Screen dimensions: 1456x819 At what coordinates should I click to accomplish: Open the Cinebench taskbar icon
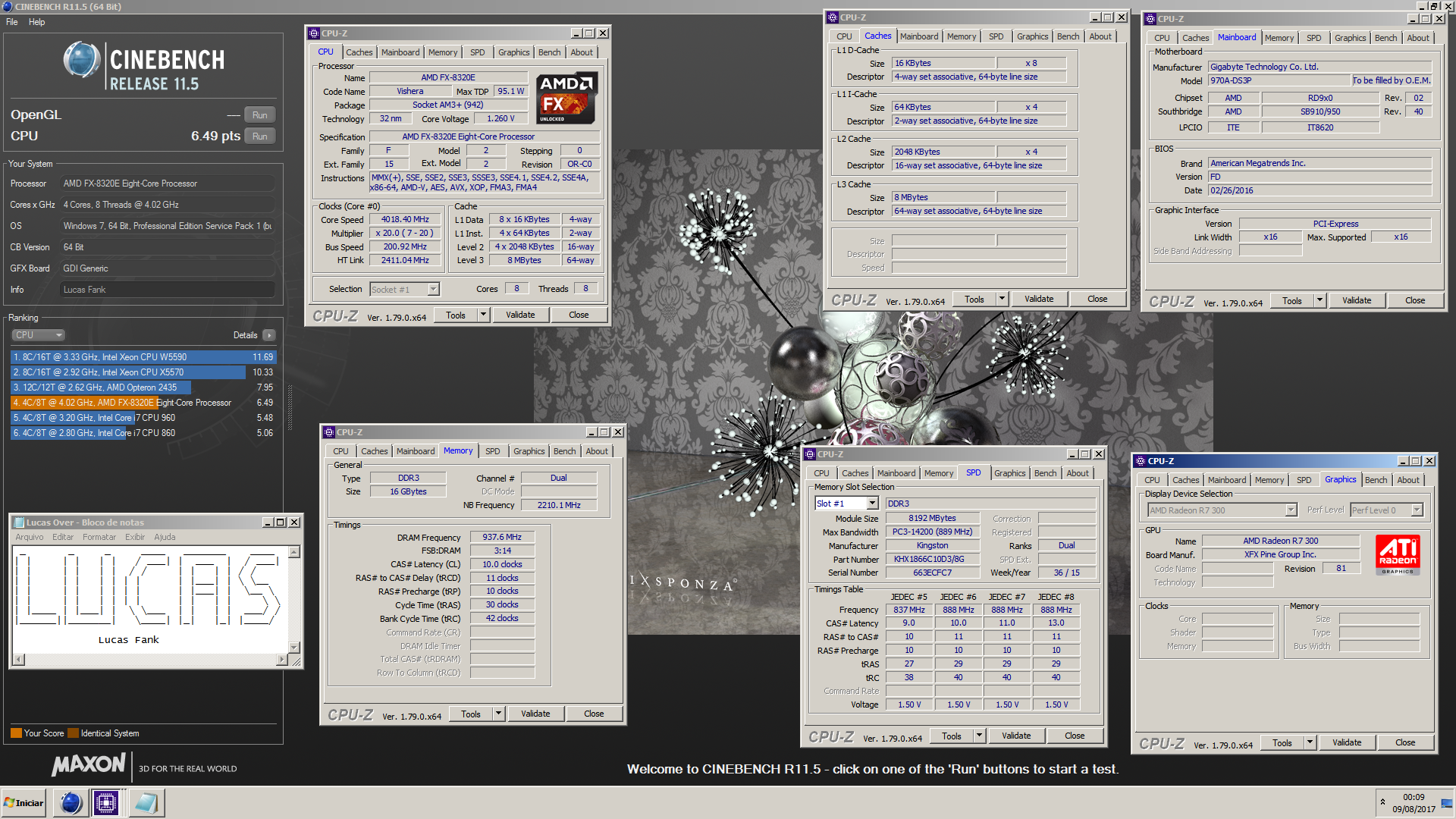click(71, 802)
